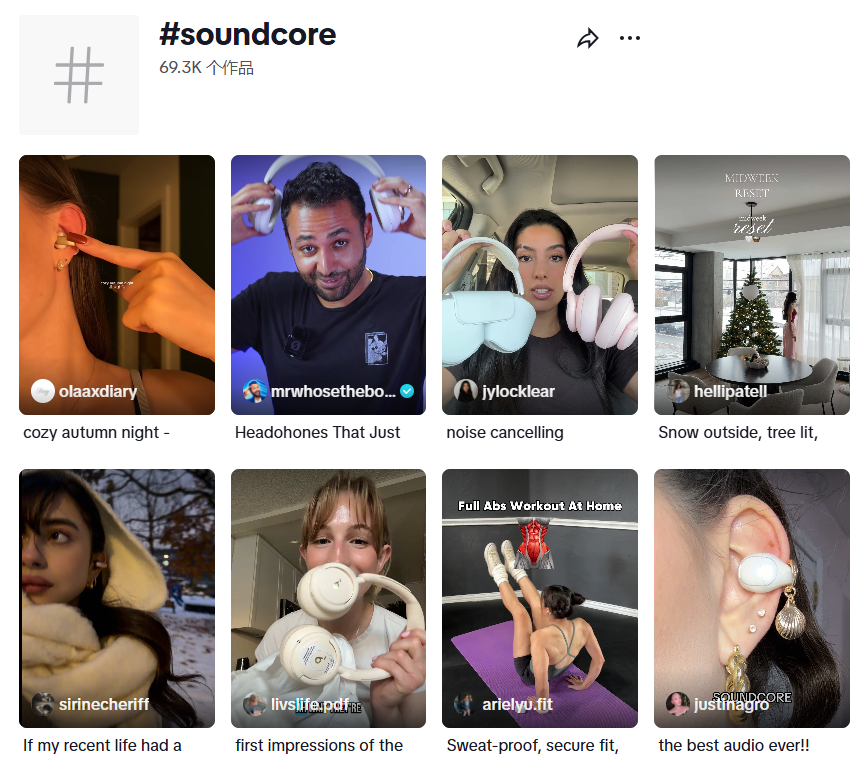The width and height of the screenshot is (862, 772).
Task: Click the verified badge beside mrwhosethebo...
Action: click(407, 391)
